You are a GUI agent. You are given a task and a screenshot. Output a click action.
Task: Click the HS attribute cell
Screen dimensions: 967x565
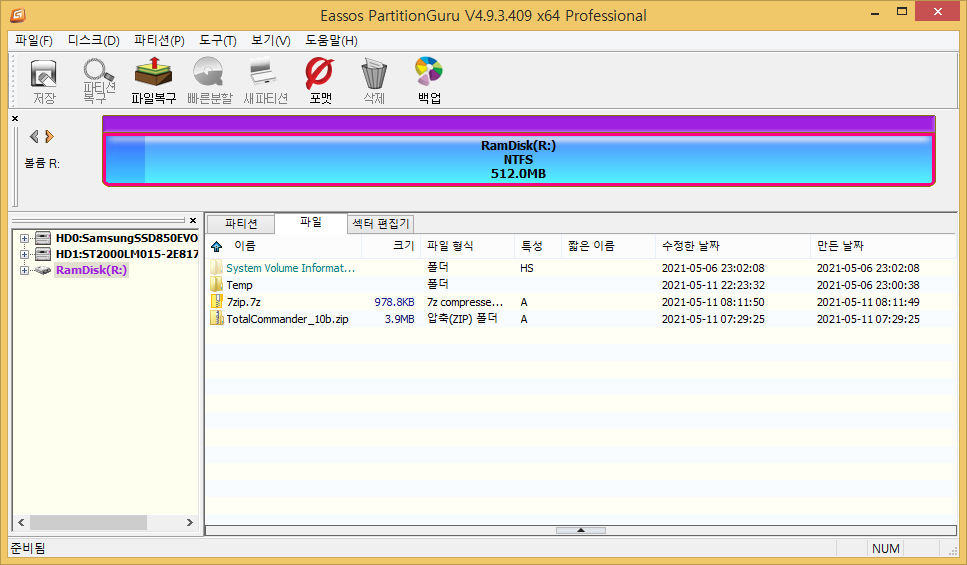click(527, 268)
